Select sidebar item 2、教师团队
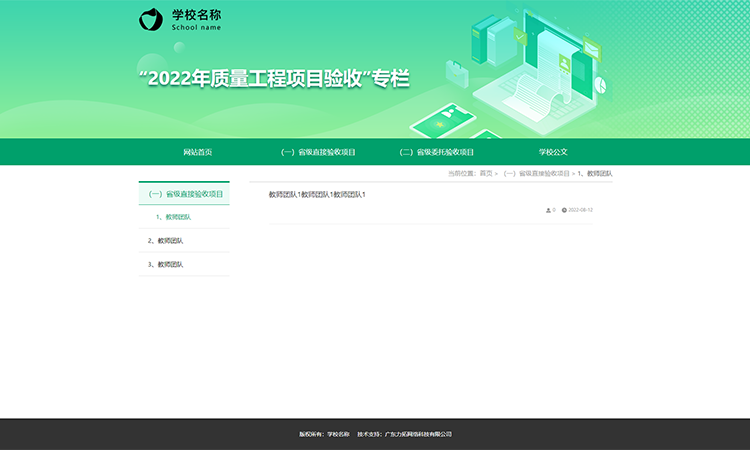The image size is (750, 450). 165,240
